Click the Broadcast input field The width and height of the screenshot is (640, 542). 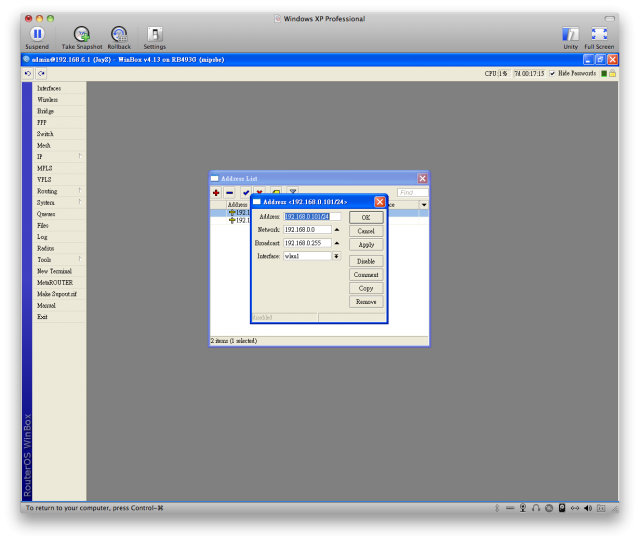point(307,243)
